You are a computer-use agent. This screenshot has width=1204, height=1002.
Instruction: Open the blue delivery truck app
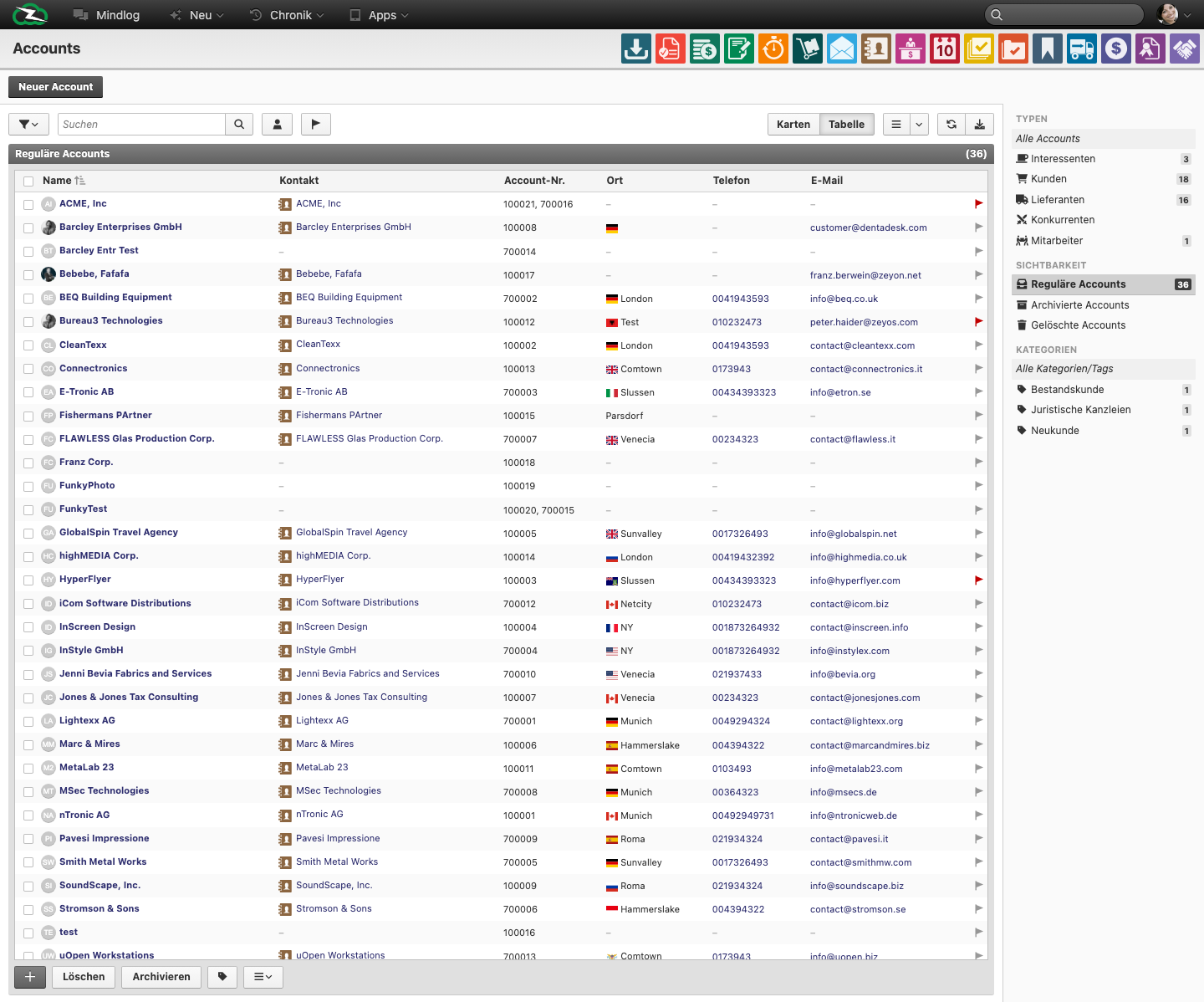pos(1082,49)
